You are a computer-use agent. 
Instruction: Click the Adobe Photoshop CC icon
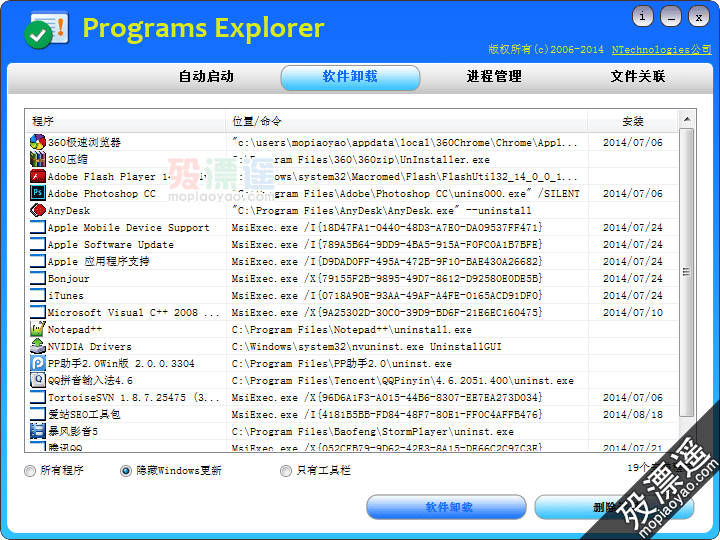[38, 193]
